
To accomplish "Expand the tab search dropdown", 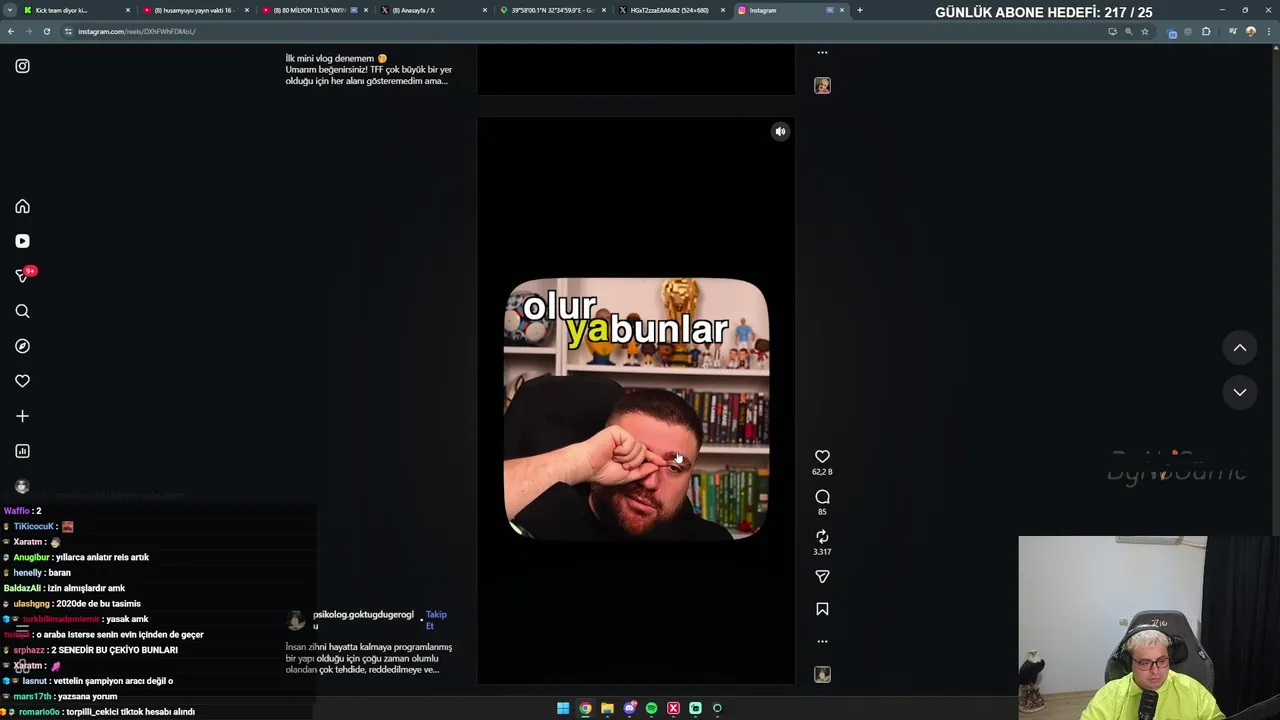I will click(x=8, y=10).
